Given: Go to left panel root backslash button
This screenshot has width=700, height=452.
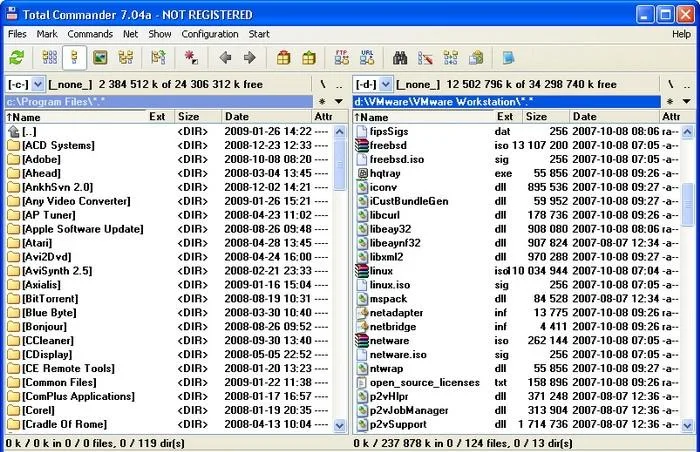Looking at the screenshot, I should tap(322, 84).
